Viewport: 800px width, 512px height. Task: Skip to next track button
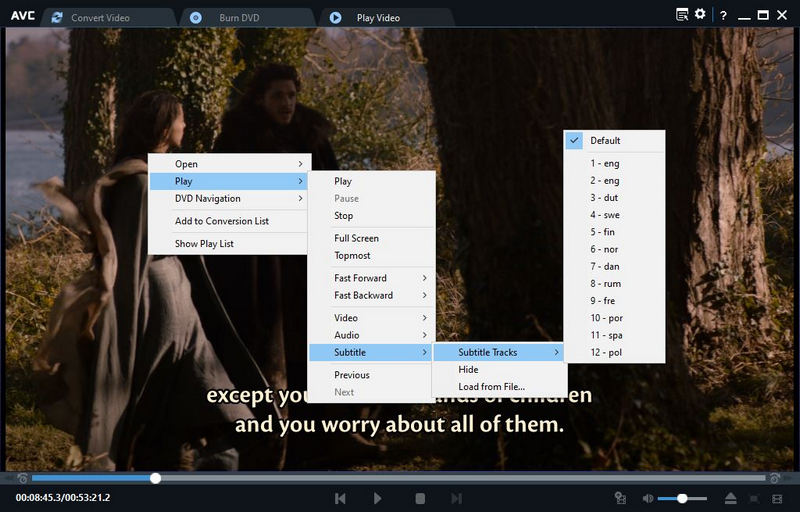tap(457, 498)
